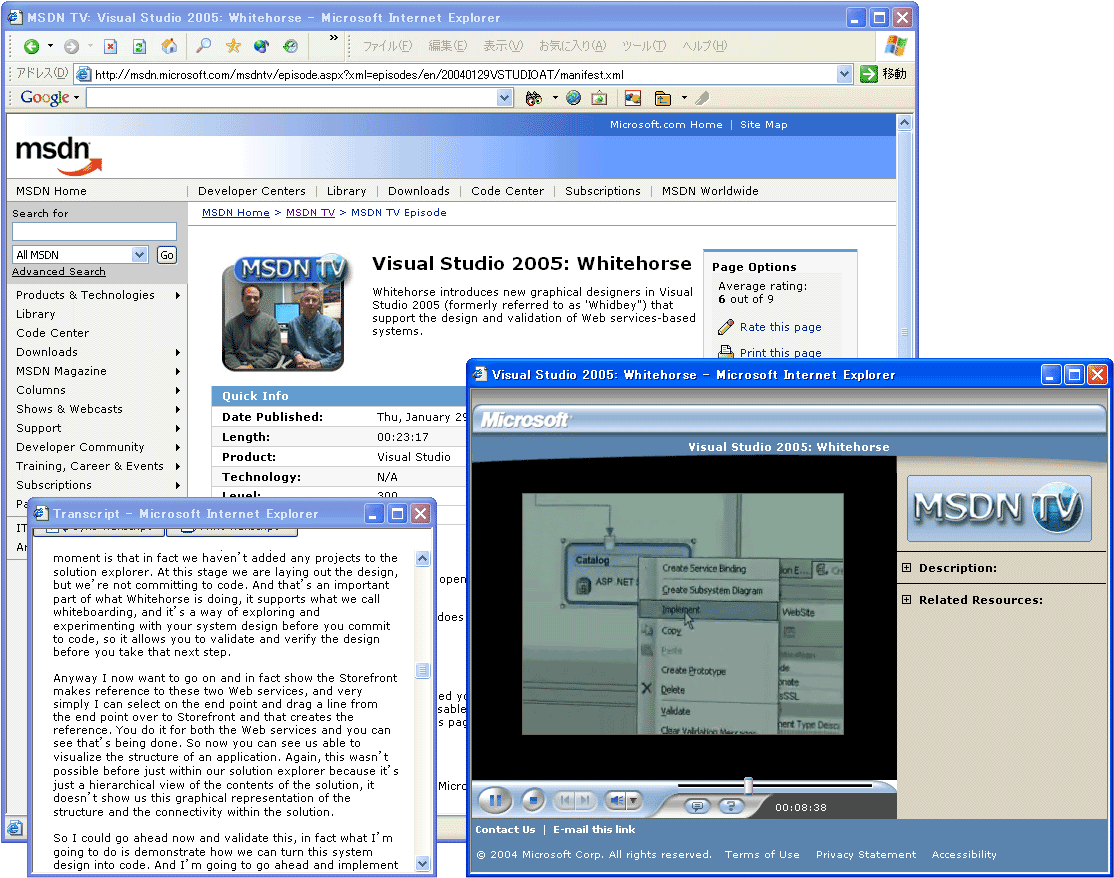Click the MSDN TV breadcrumb link
1114x878 pixels.
(x=310, y=212)
